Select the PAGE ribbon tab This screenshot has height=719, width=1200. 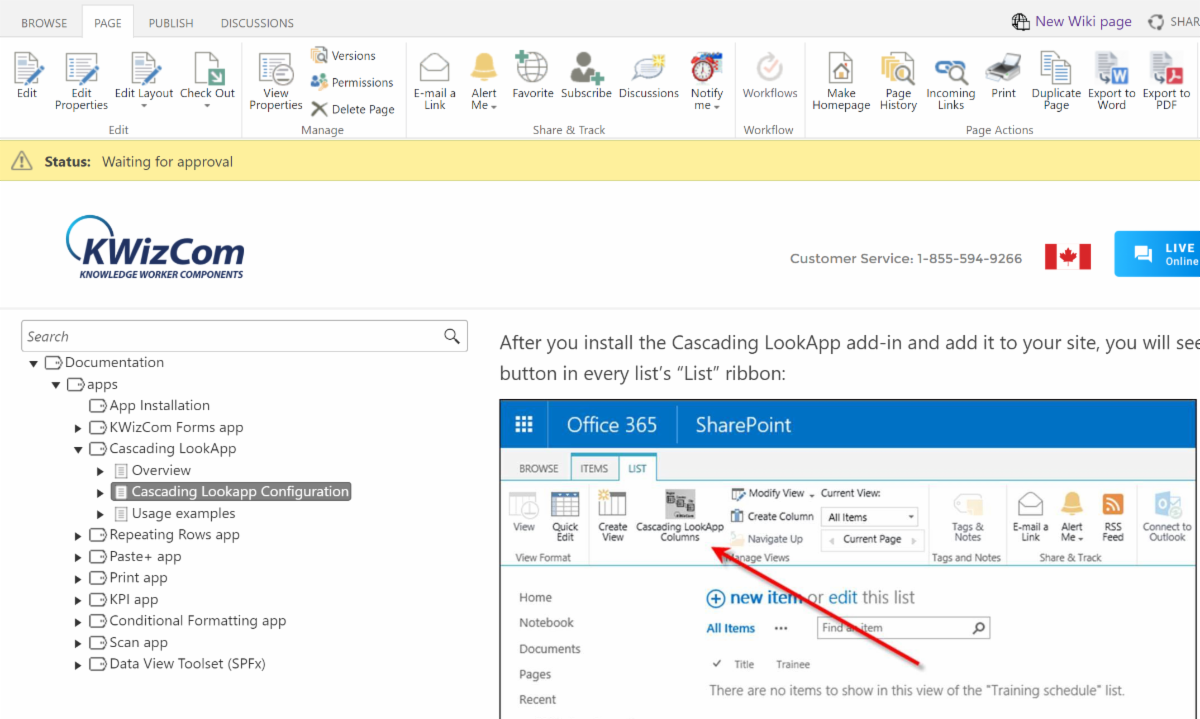coord(108,23)
